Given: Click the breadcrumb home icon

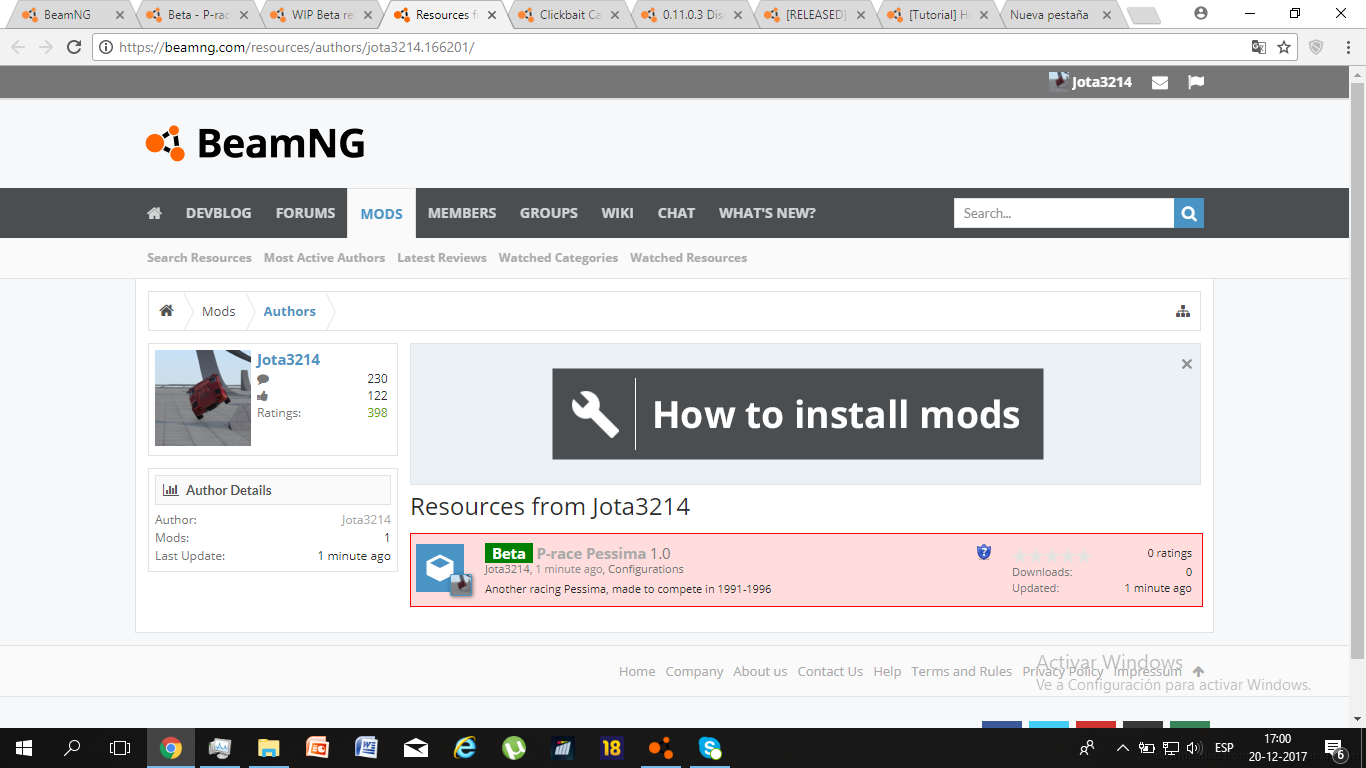Looking at the screenshot, I should (x=167, y=311).
